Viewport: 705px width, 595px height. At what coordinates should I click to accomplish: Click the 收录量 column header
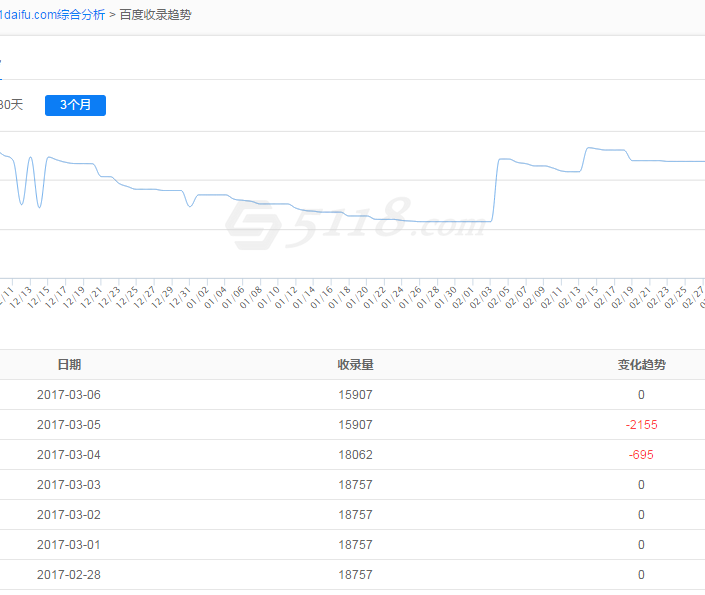coord(355,365)
